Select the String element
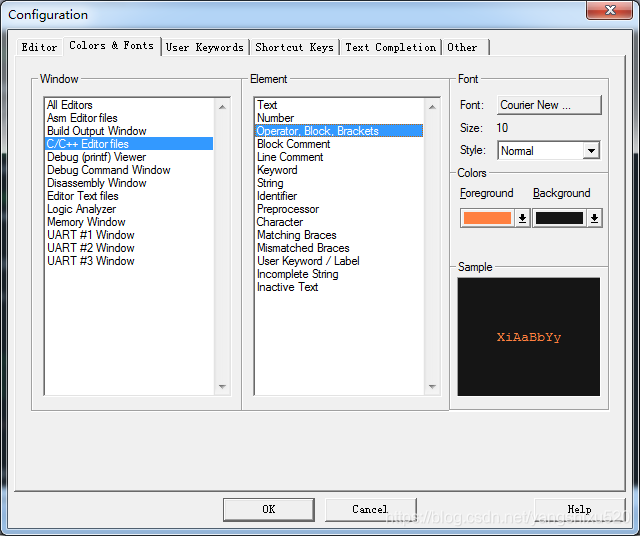 pos(339,183)
